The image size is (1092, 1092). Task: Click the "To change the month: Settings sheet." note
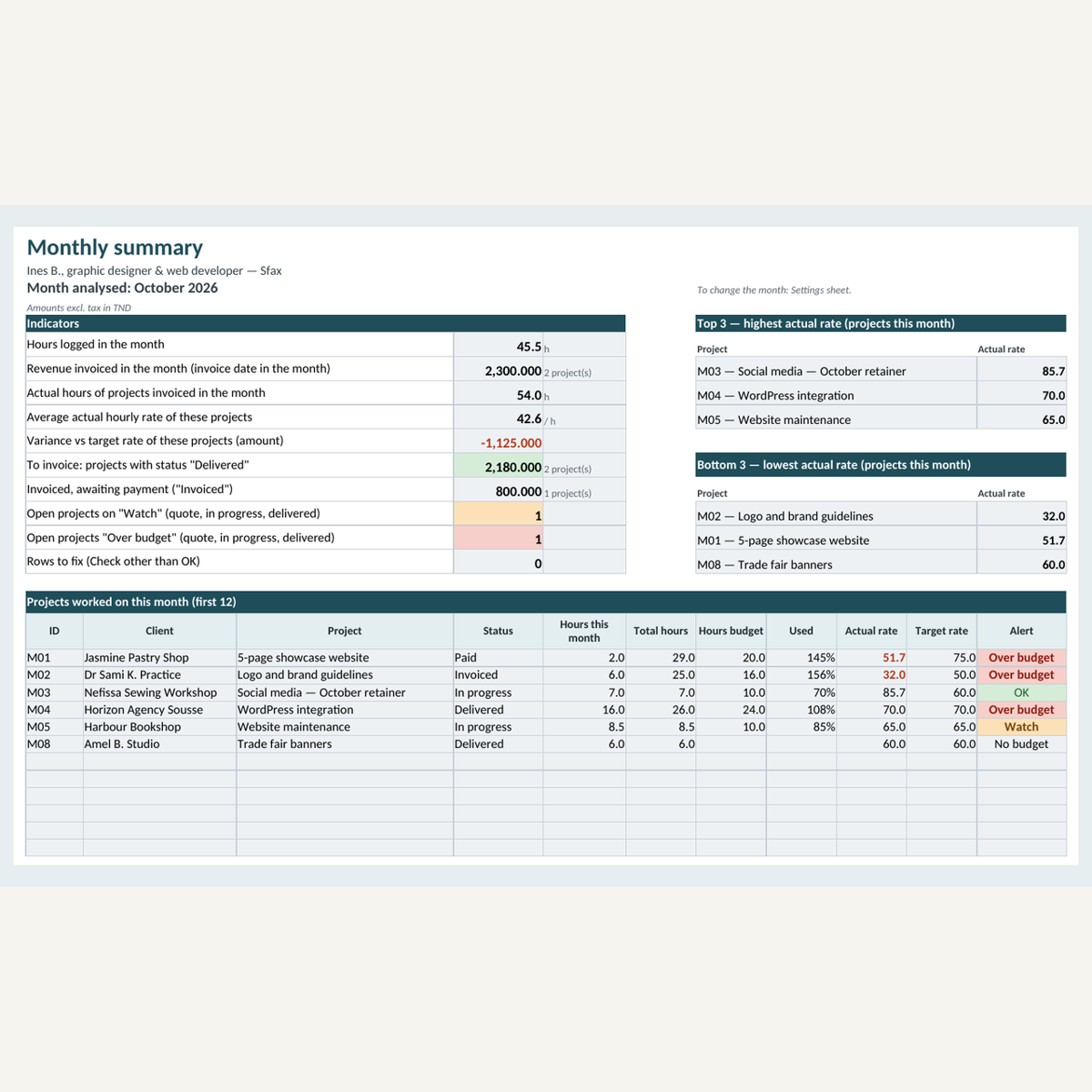774,290
